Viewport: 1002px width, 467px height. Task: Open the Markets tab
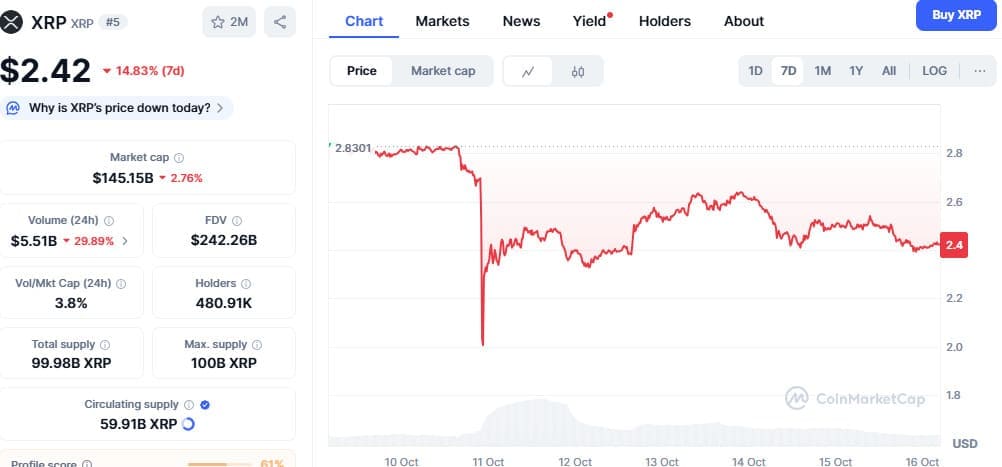click(442, 21)
